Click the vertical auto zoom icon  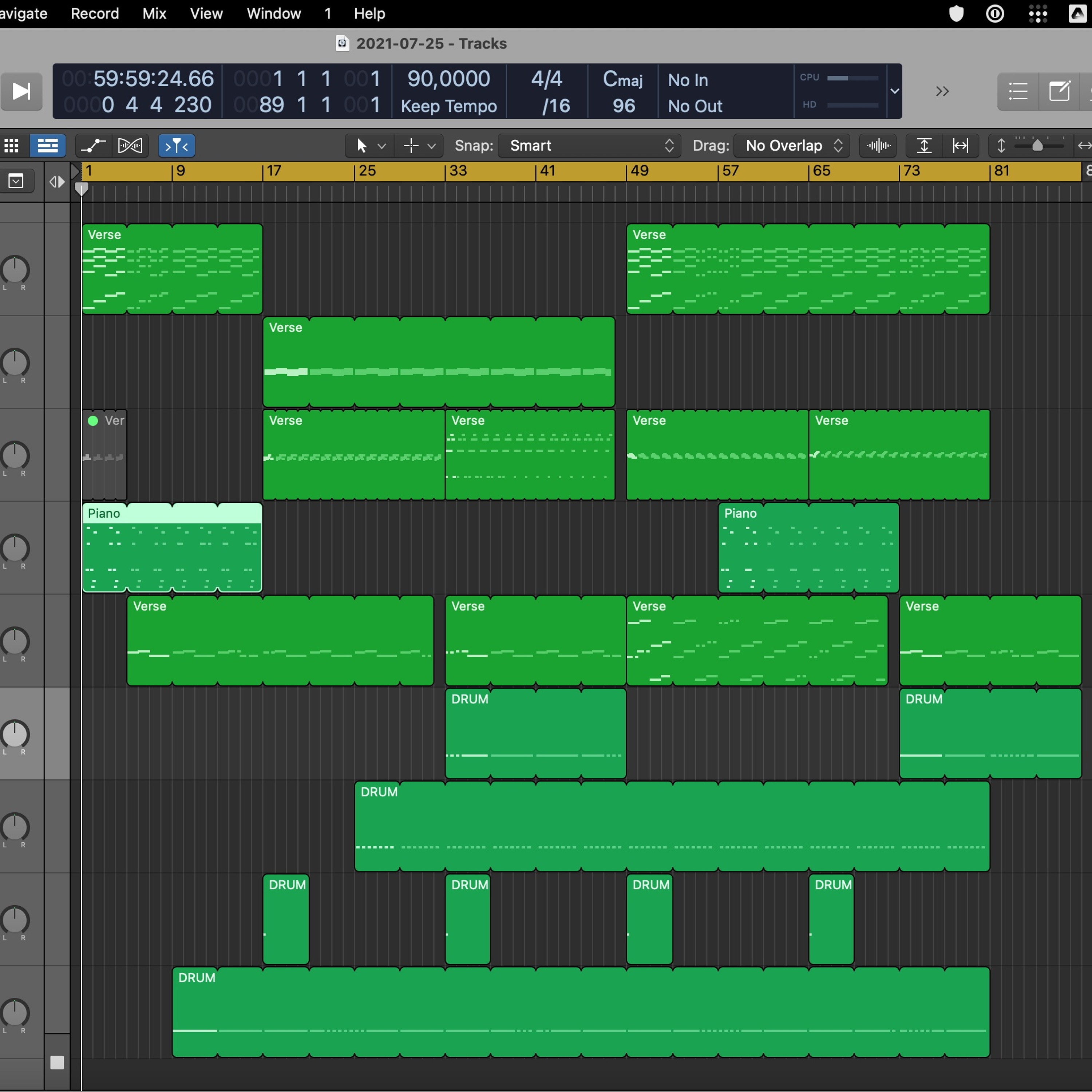coord(923,146)
